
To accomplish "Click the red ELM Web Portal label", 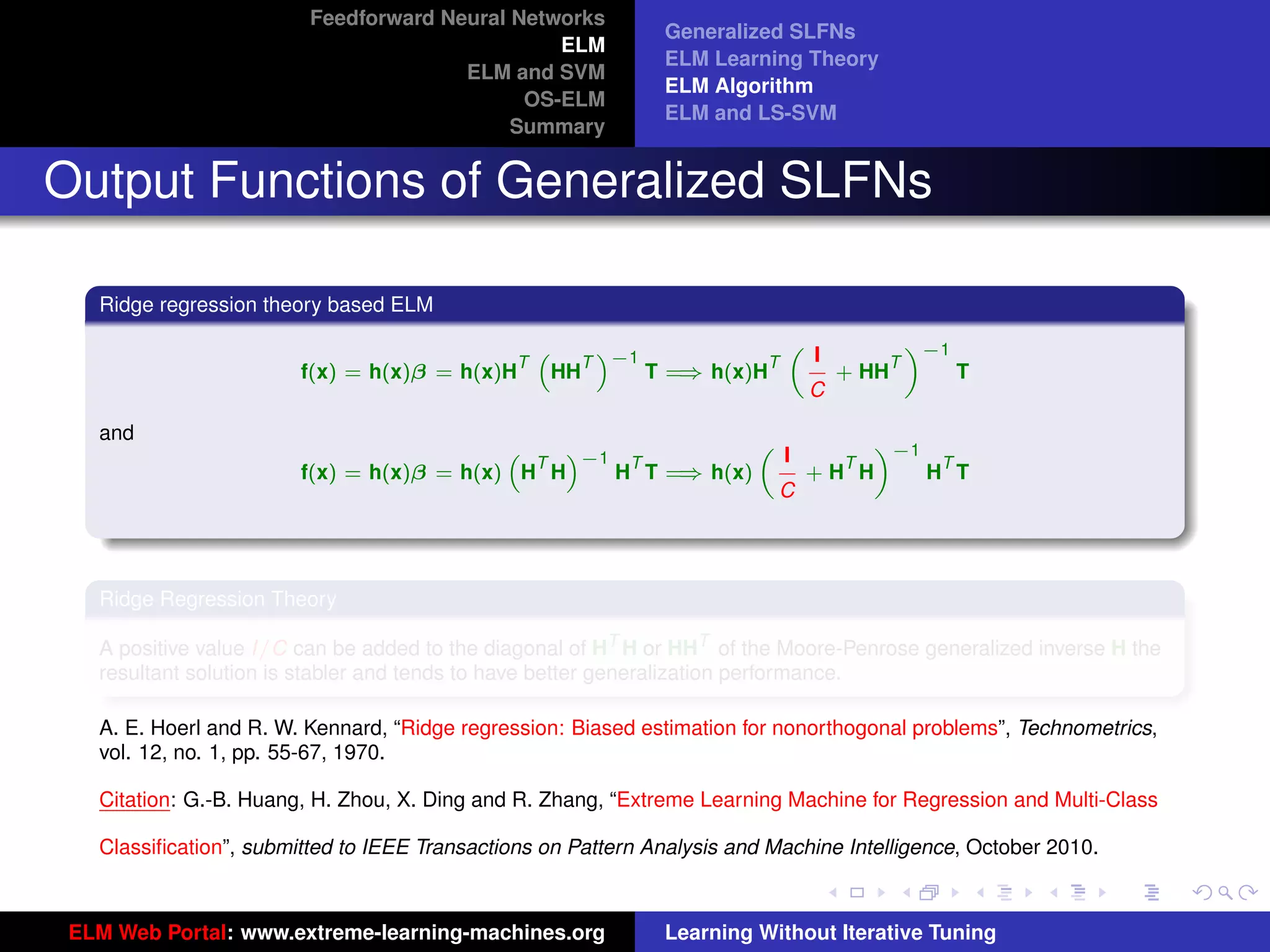I will [x=148, y=932].
